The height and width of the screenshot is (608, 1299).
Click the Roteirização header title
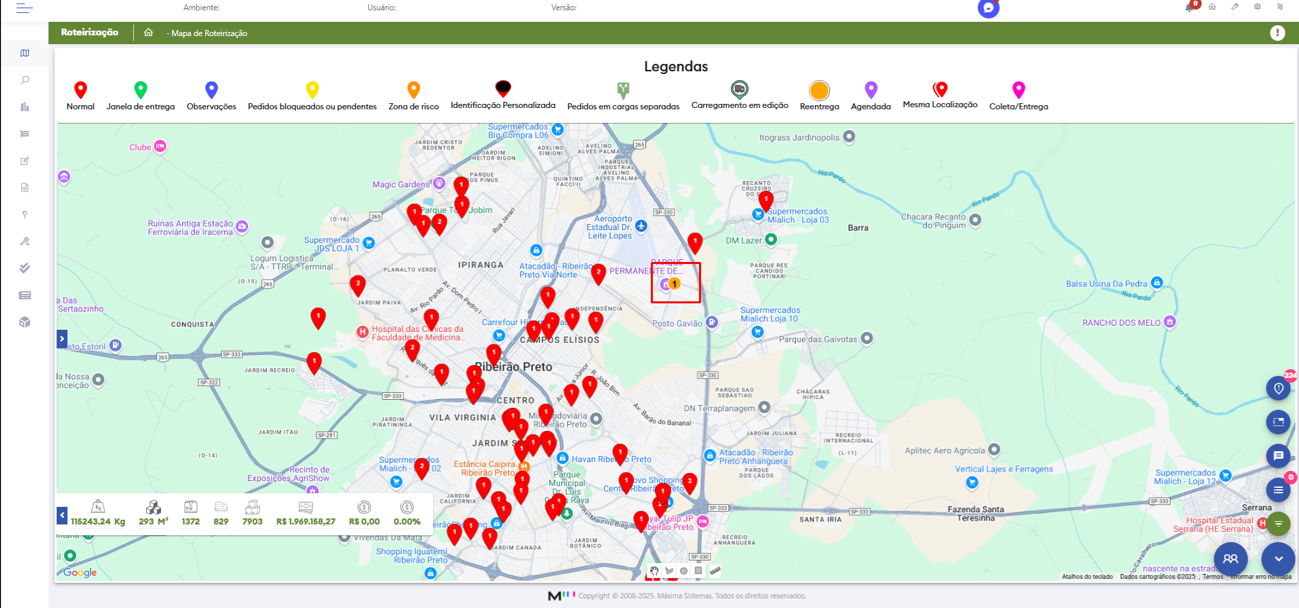click(x=89, y=33)
